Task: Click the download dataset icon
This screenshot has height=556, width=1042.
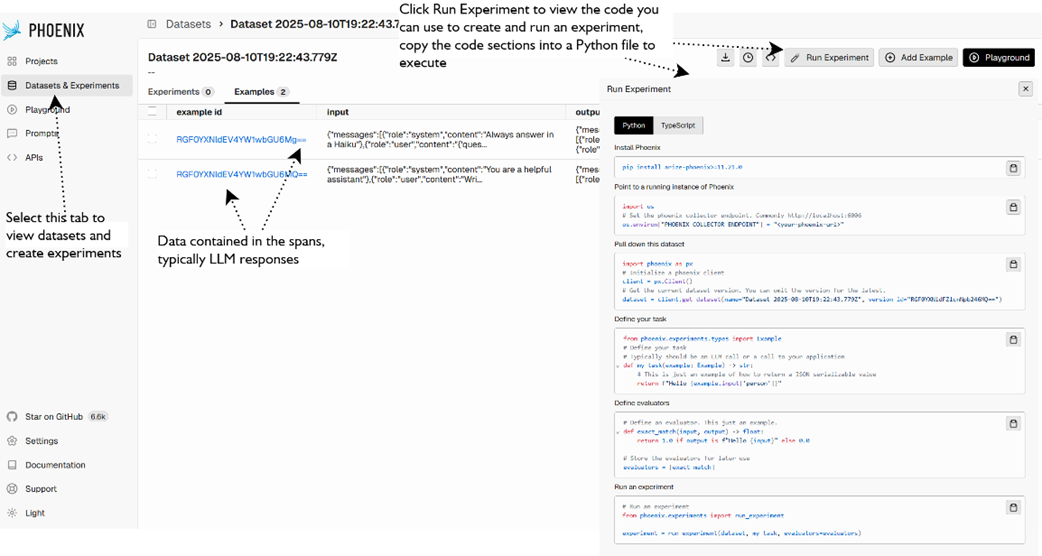Action: [726, 58]
